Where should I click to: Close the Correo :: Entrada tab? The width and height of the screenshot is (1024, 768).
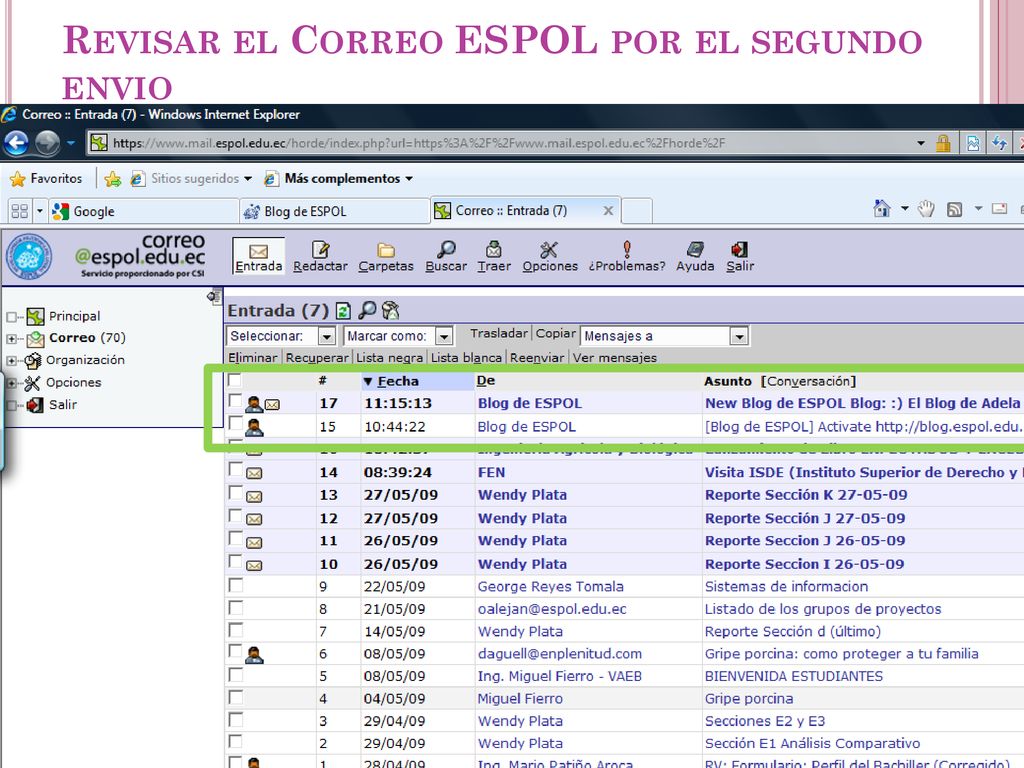tap(608, 210)
